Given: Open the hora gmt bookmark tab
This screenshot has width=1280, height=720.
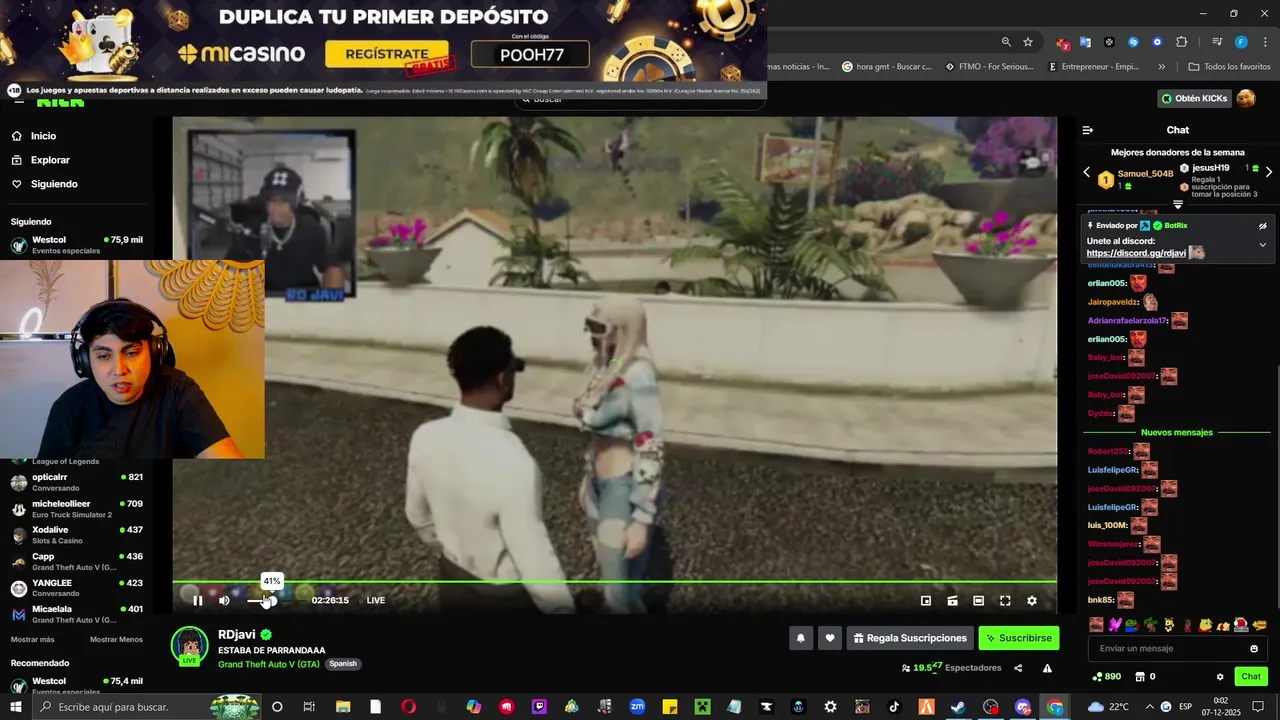Looking at the screenshot, I should click(886, 67).
